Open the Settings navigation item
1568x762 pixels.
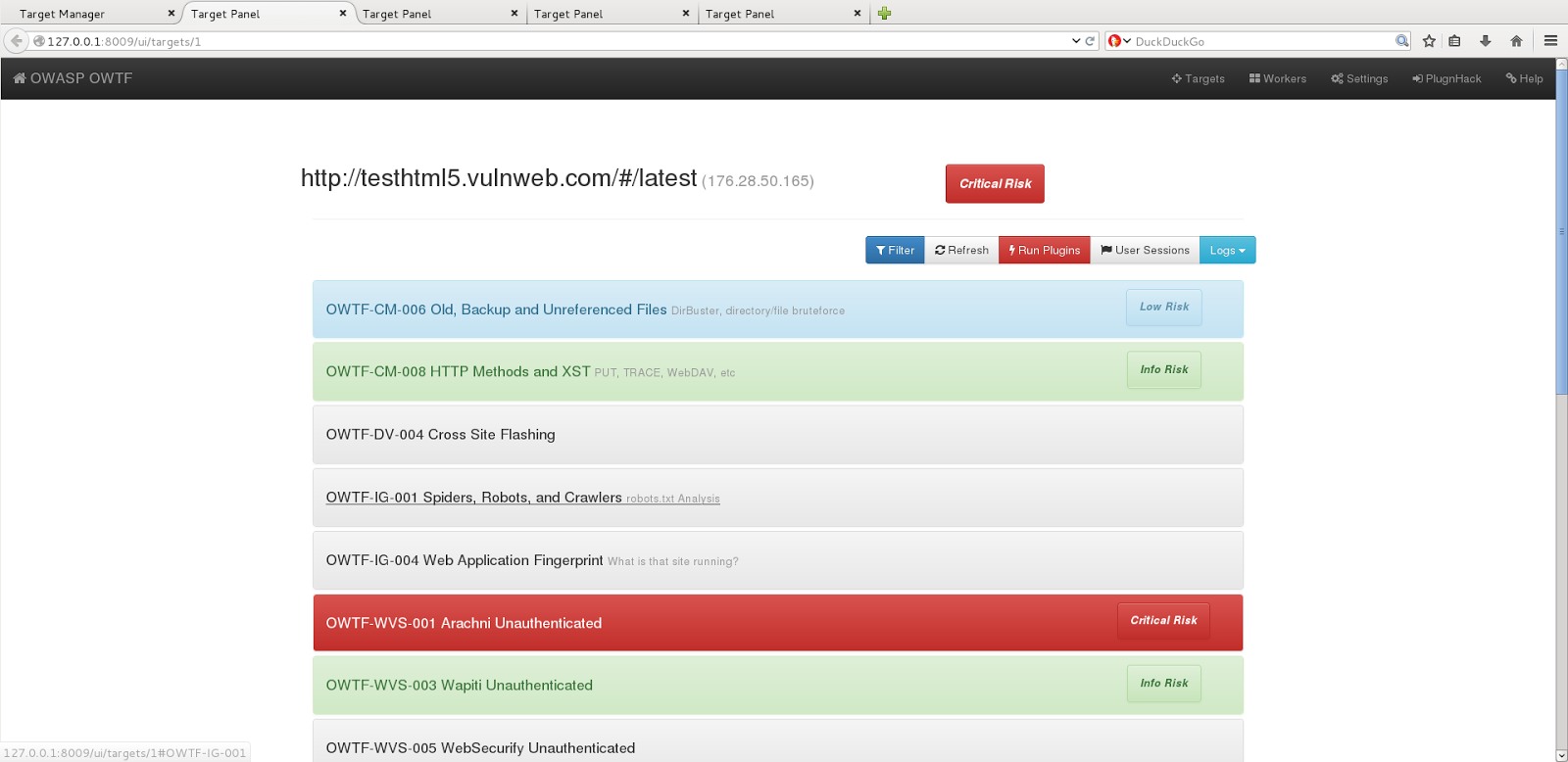(x=1359, y=78)
